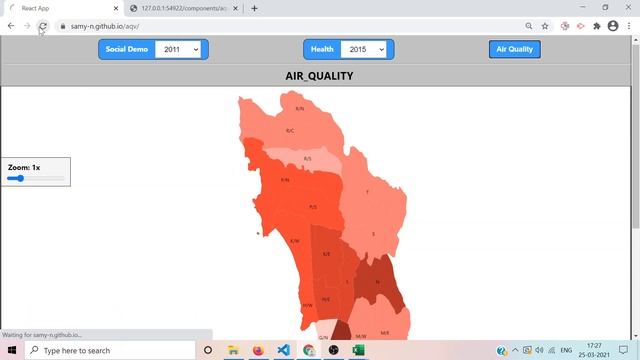
Task: Open Excel from the taskbar
Action: pos(358,350)
